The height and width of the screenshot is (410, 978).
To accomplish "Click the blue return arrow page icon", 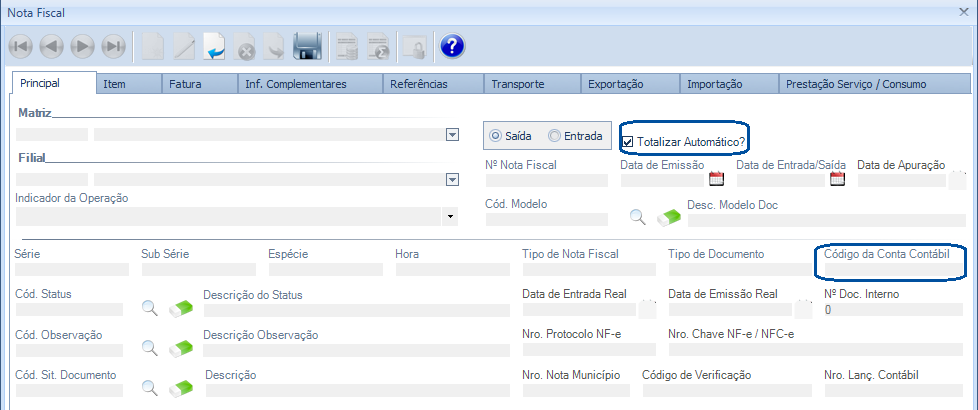I will 215,46.
